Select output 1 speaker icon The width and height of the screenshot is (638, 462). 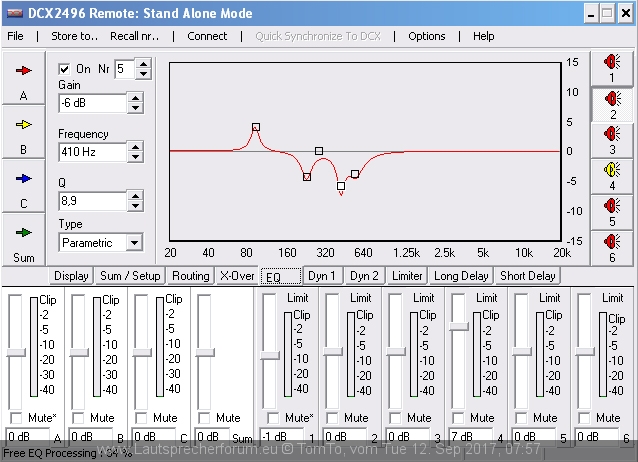611,66
